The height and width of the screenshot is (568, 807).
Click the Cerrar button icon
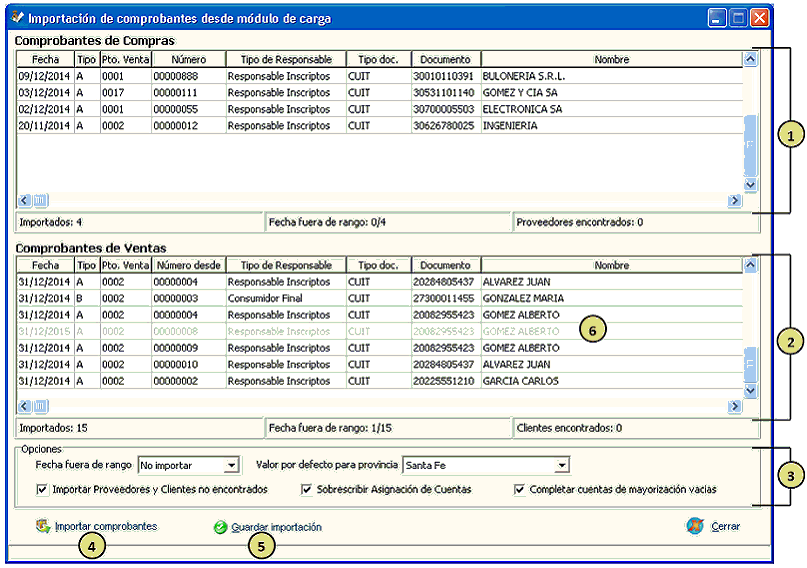[x=695, y=526]
